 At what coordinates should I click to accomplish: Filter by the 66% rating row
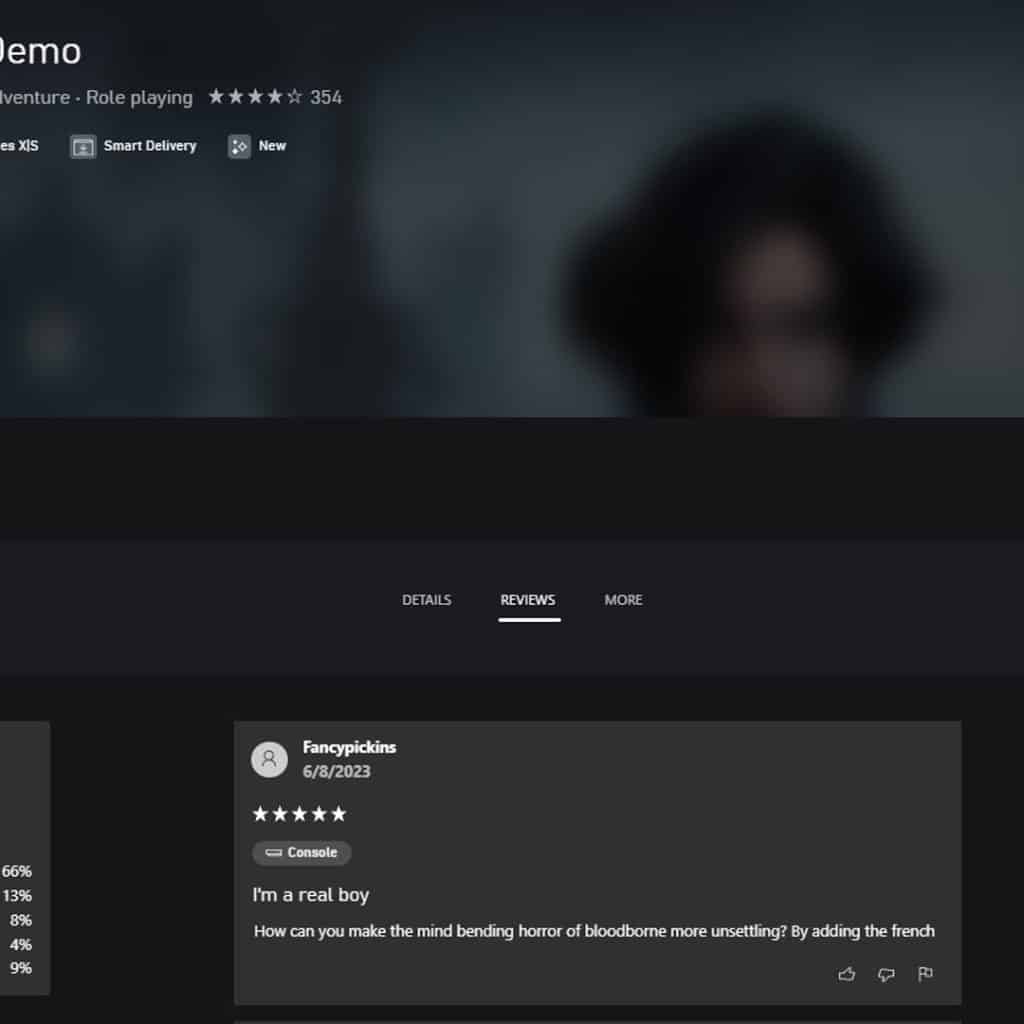[16, 871]
